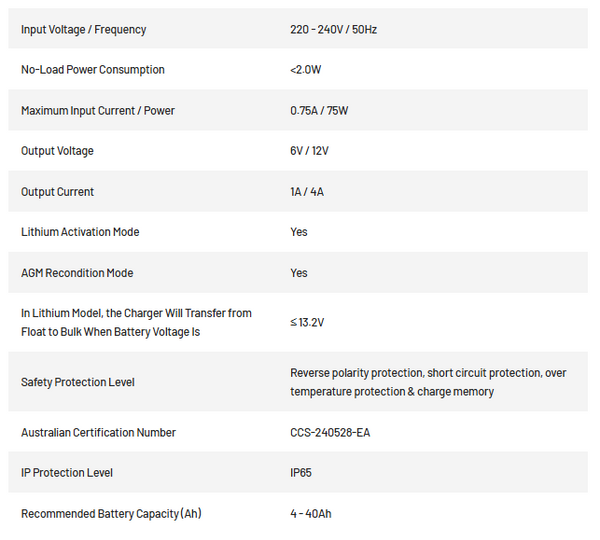Screen dimensions: 600x540
Task: Select the ≤13.2V float-to-bulk voltage value
Action: pyautogui.click(x=307, y=323)
